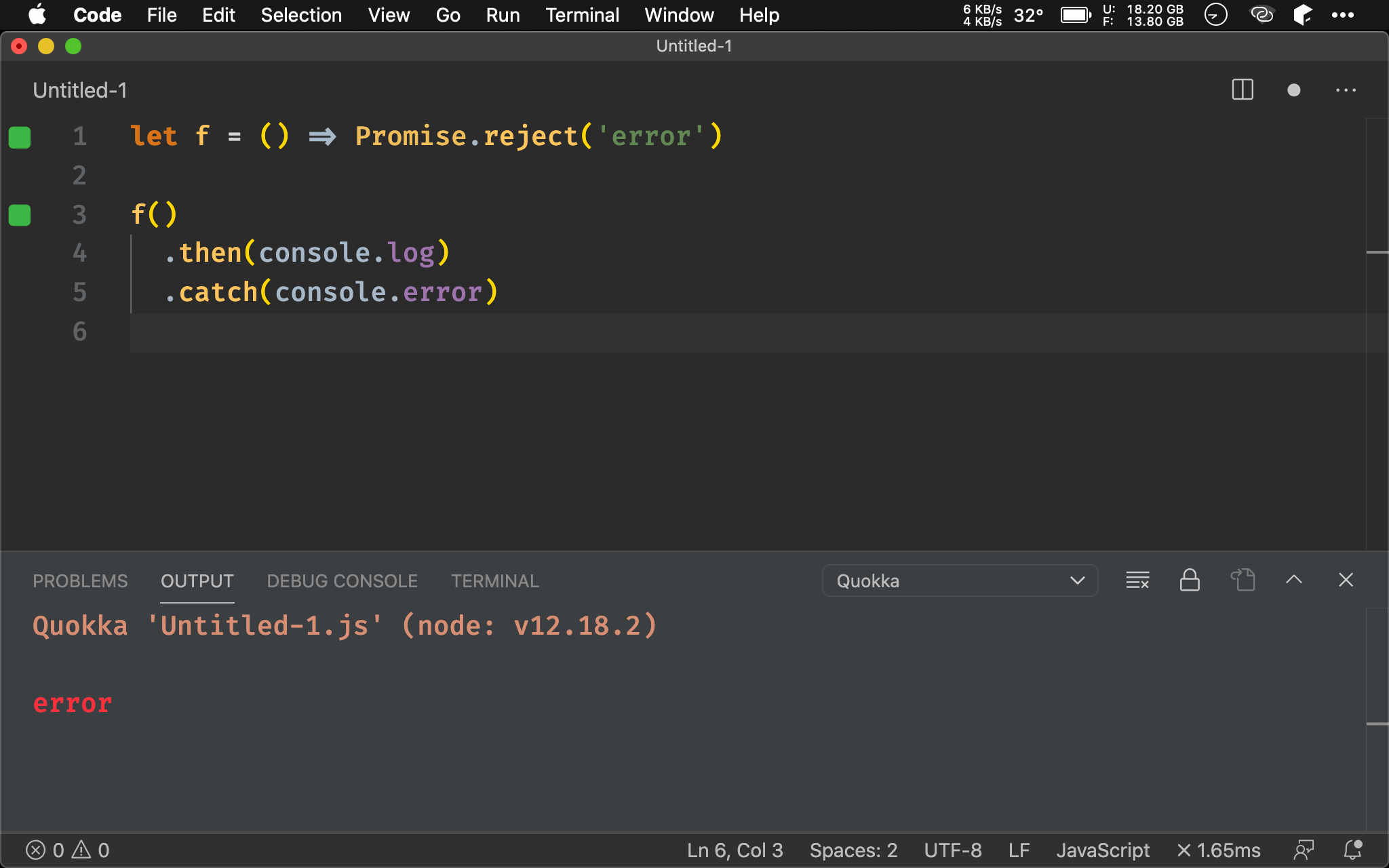Switch to the OUTPUT panel tab
1389x868 pixels.
click(x=197, y=581)
